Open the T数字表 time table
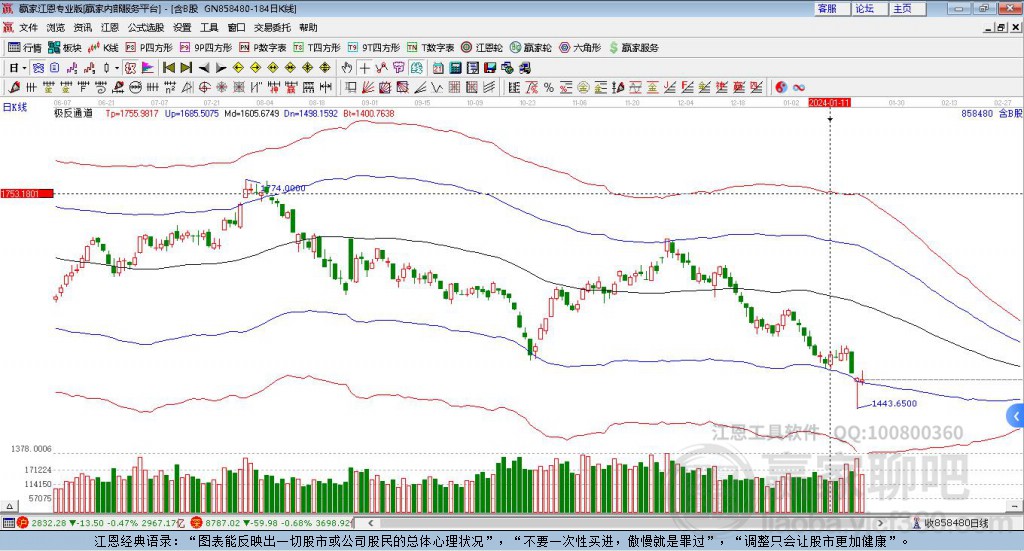Viewport: 1024px width, 551px height. (x=430, y=48)
